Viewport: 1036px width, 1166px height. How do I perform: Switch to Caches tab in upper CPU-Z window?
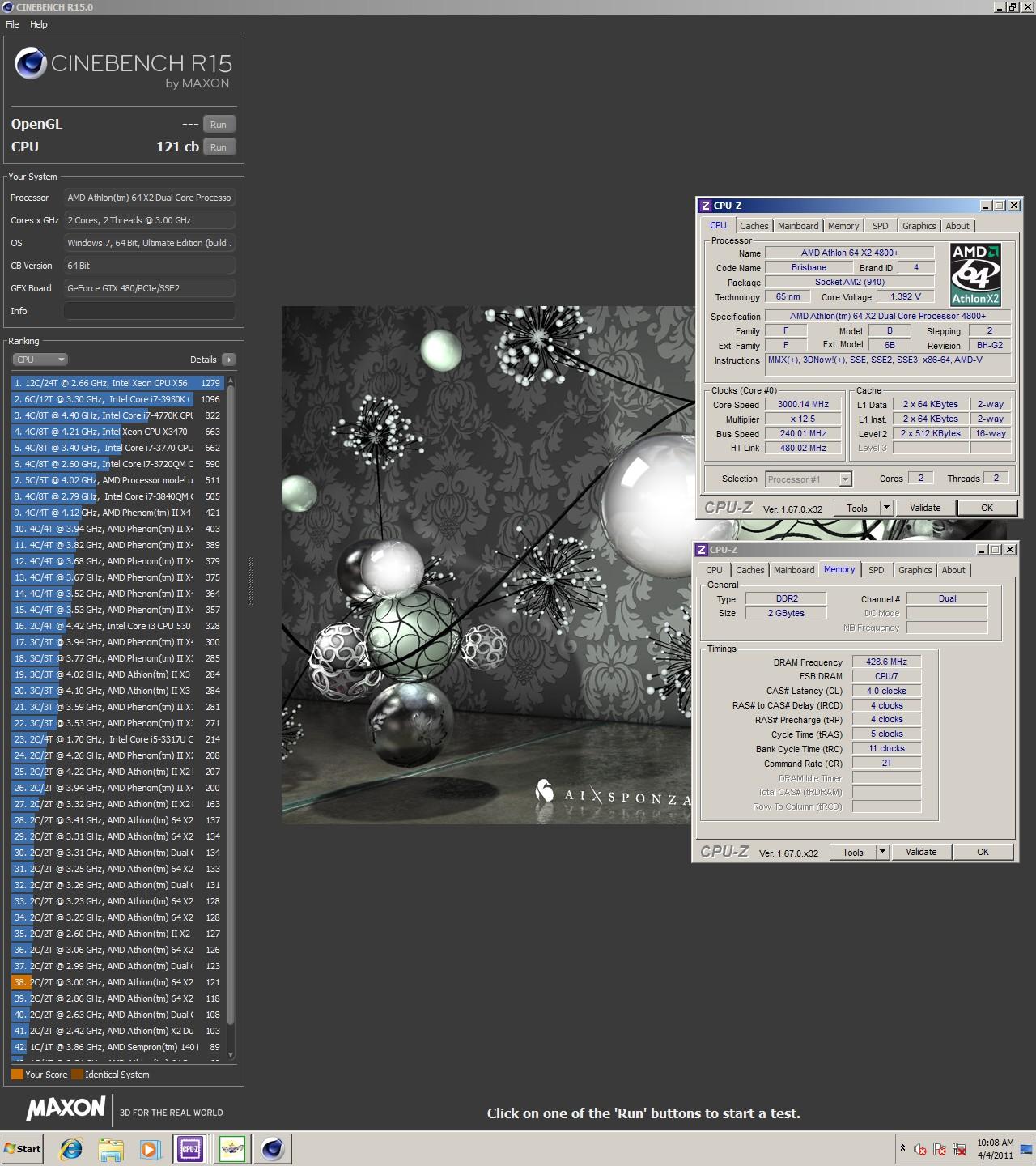754,226
